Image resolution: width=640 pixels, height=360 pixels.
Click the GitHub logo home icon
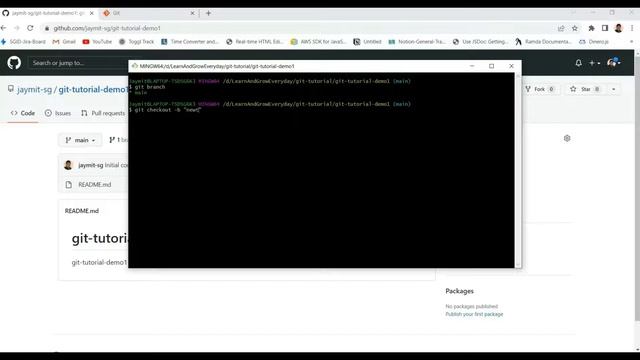click(x=14, y=63)
